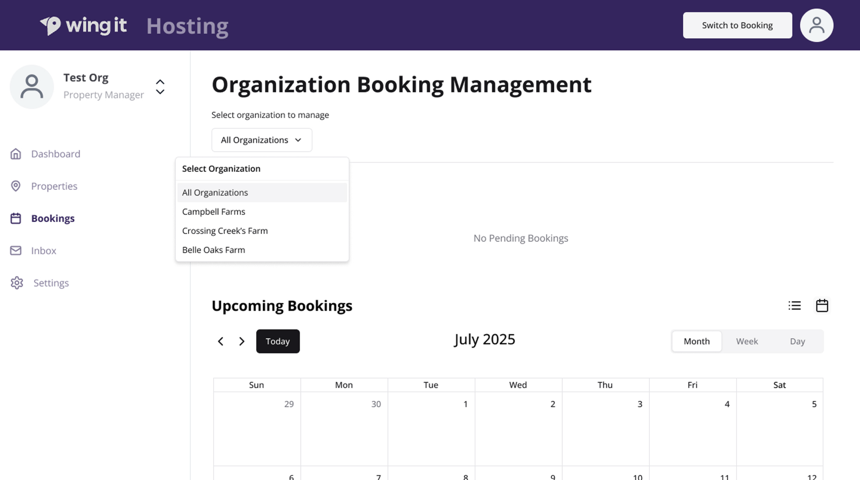Click the Dashboard home icon
This screenshot has height=480, width=860.
click(x=16, y=154)
